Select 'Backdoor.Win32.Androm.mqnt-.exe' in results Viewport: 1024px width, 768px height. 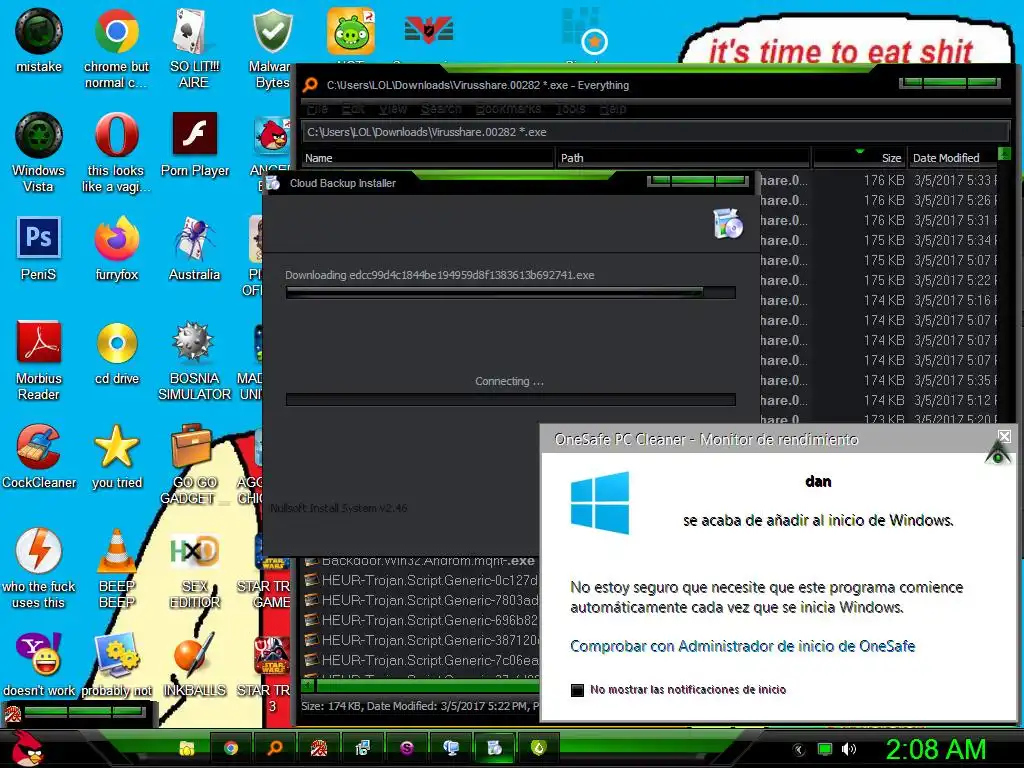click(x=421, y=560)
